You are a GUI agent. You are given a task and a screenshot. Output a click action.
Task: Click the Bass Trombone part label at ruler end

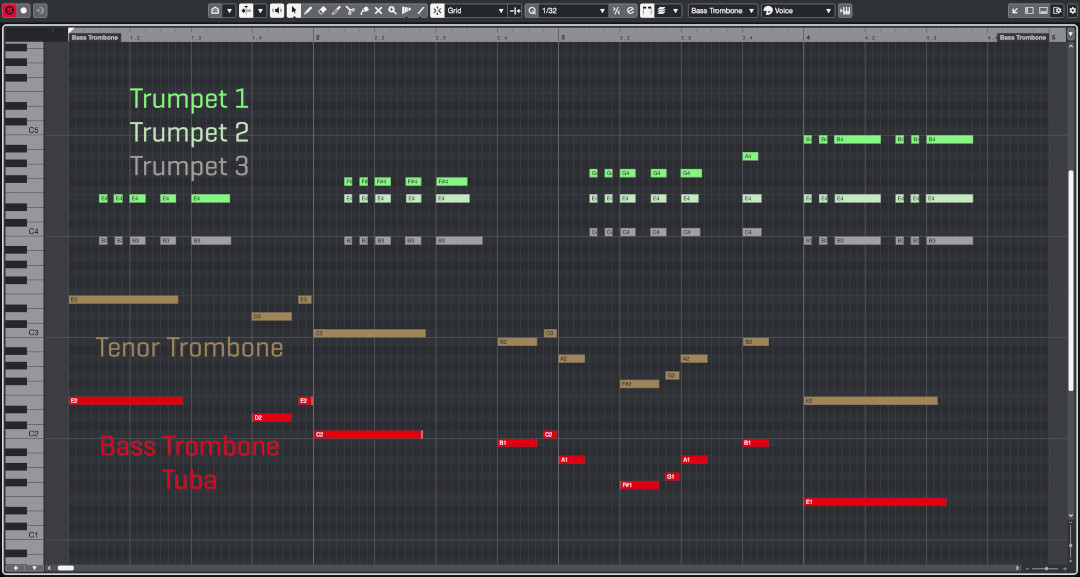(1022, 37)
